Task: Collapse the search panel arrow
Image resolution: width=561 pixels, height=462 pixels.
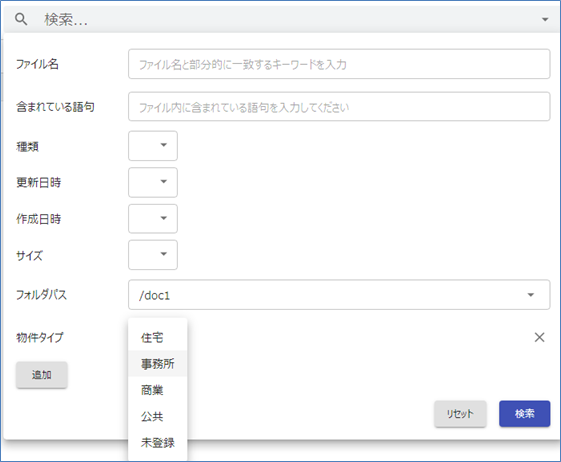Action: tap(545, 19)
